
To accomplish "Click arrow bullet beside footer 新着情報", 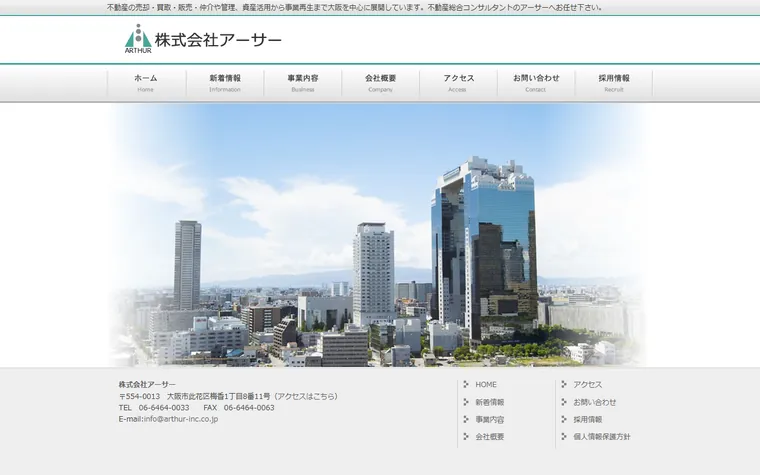I will (466, 402).
